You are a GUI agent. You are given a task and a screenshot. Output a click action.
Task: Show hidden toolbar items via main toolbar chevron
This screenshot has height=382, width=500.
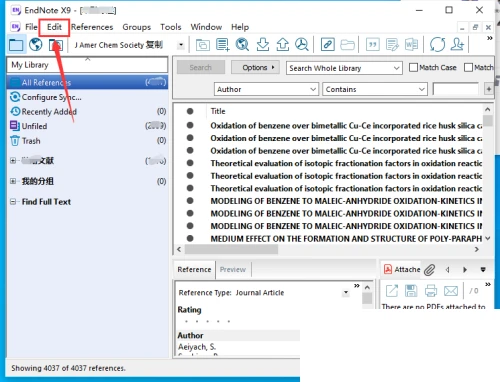pos(490,38)
